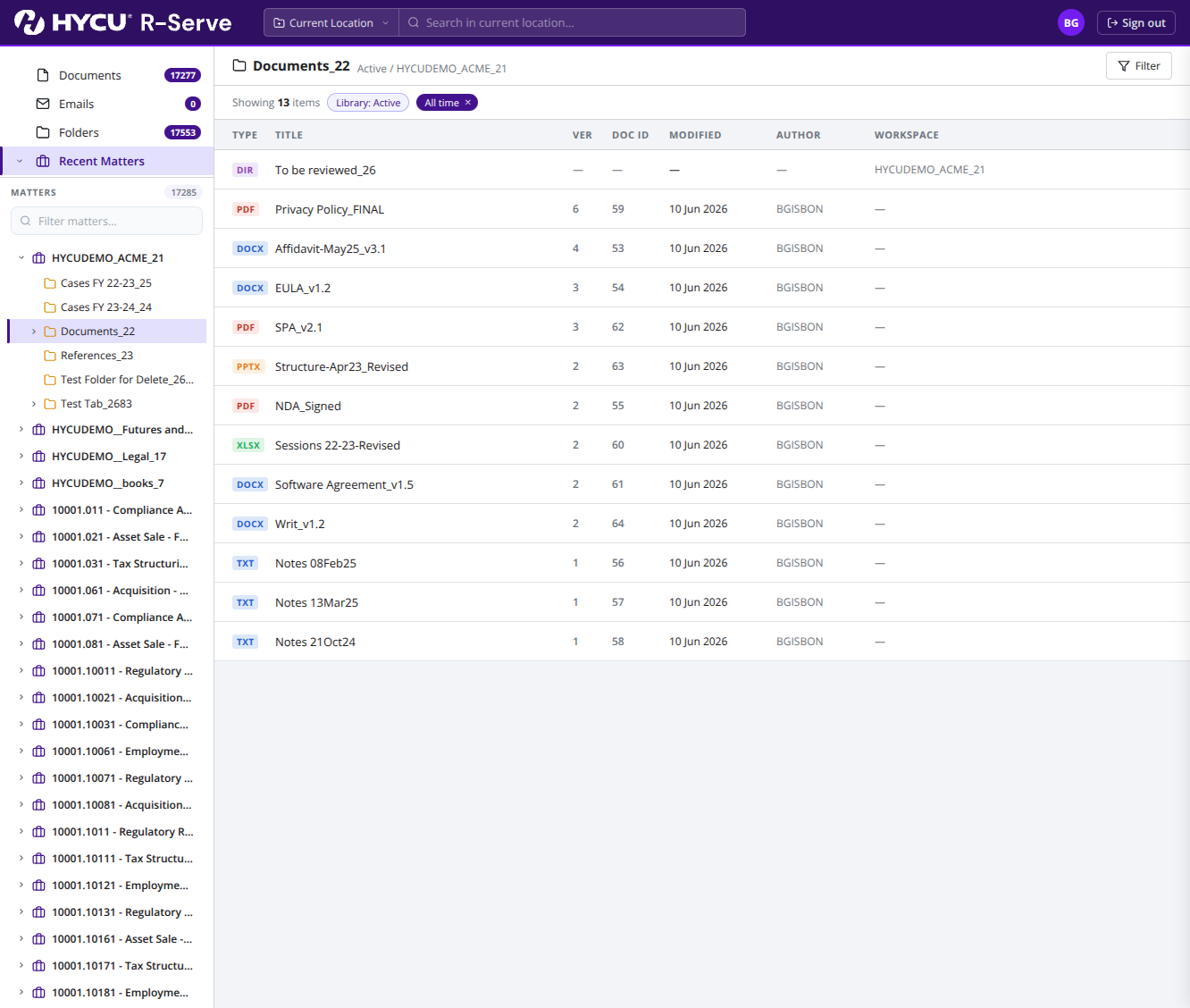This screenshot has width=1190, height=1008.
Task: Click the XLSX badge for Sessions 22-23-Revised
Action: (248, 445)
